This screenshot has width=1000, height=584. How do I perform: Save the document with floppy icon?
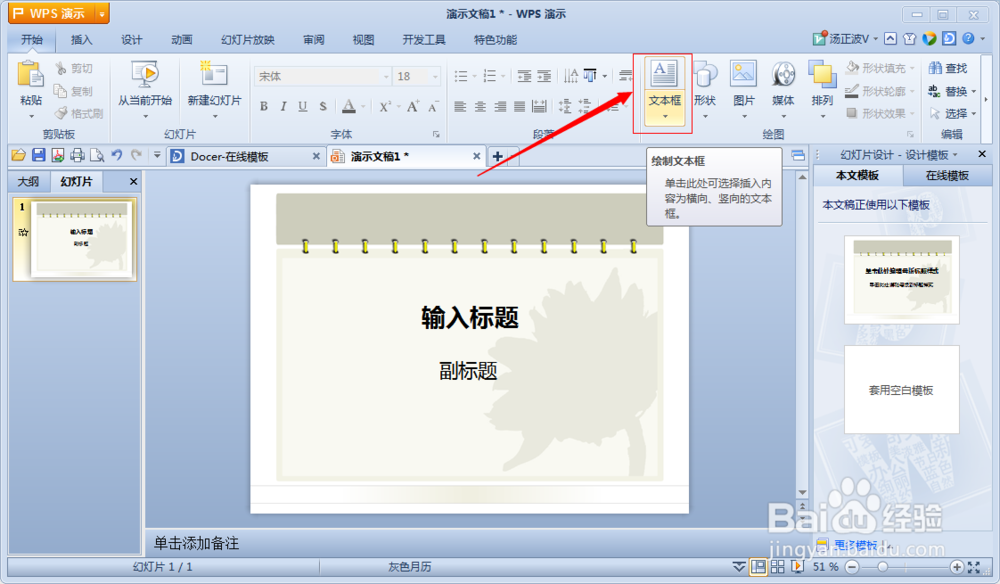coord(38,155)
